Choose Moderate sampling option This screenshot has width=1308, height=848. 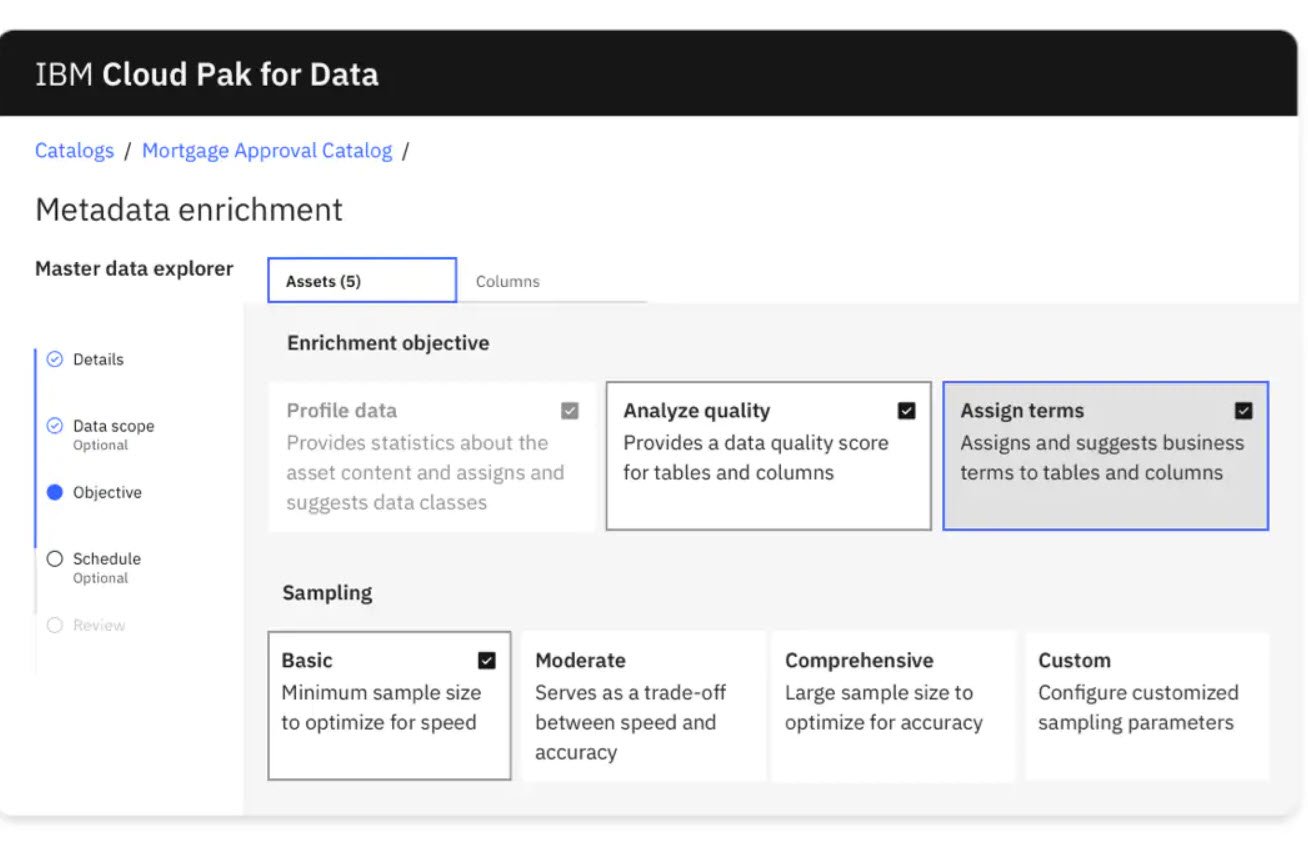(643, 705)
